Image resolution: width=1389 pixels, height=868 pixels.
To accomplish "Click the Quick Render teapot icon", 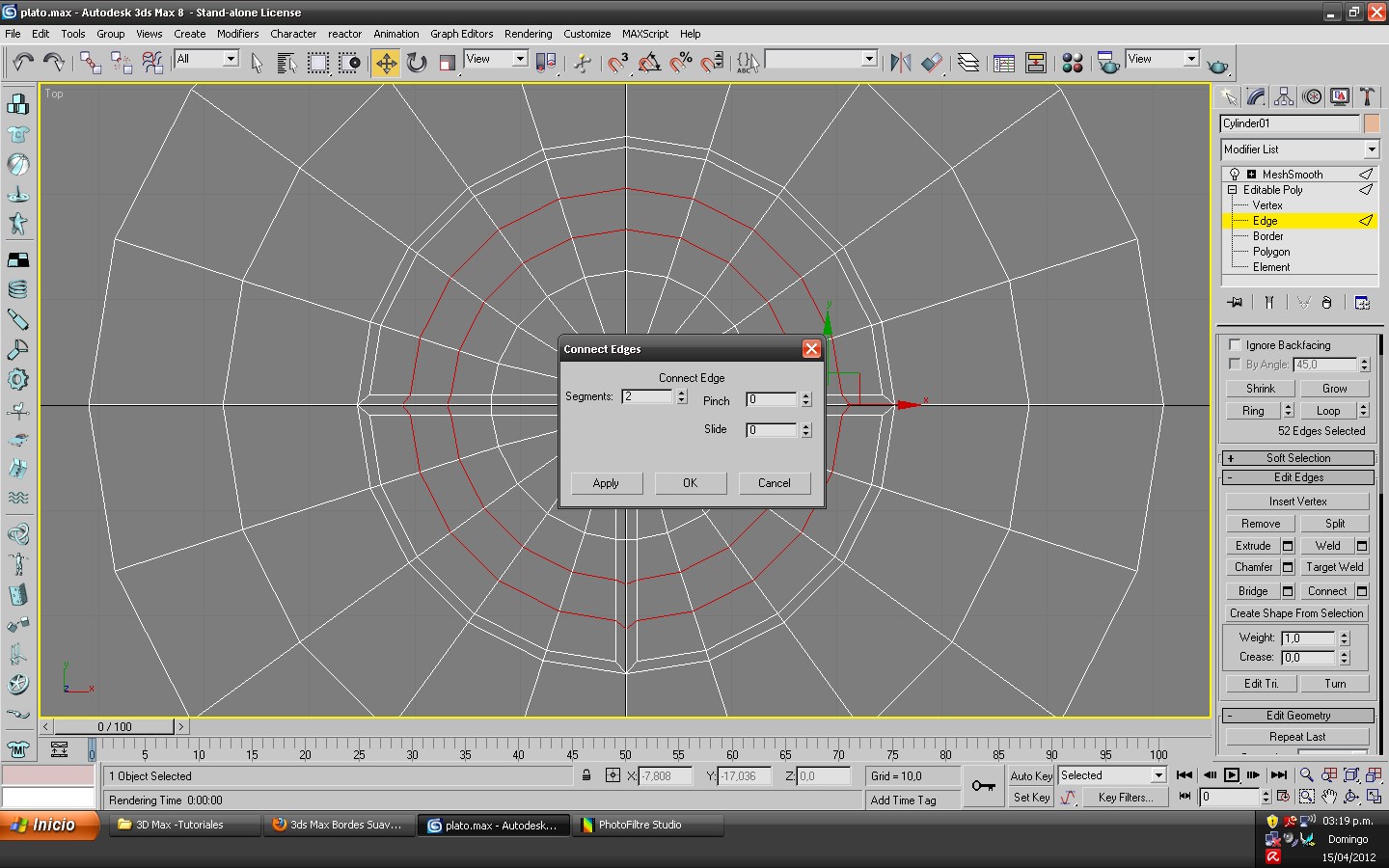I will pyautogui.click(x=1217, y=65).
